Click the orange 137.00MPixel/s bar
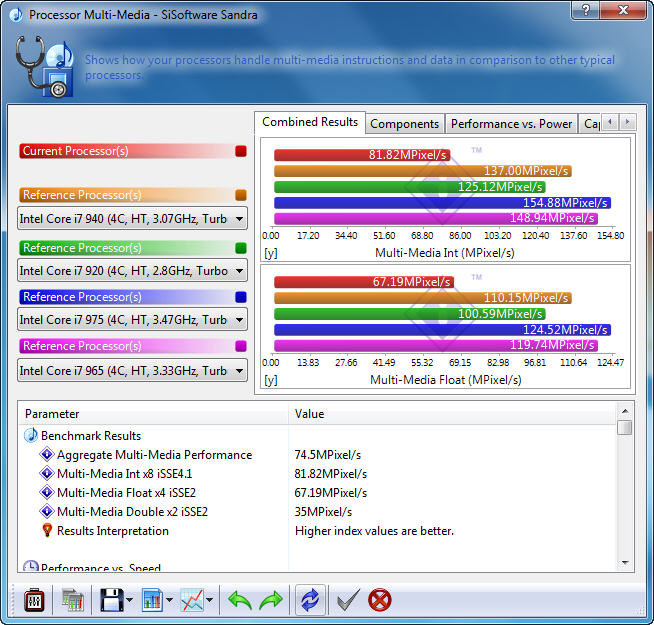The image size is (654, 625). (x=423, y=171)
